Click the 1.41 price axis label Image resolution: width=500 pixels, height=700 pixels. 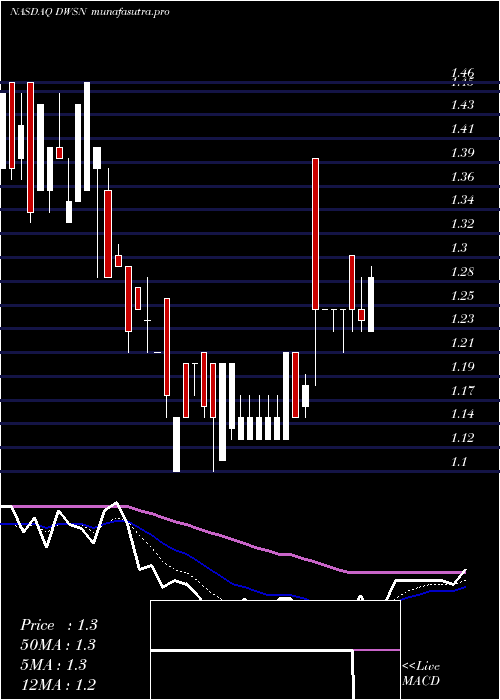click(462, 129)
